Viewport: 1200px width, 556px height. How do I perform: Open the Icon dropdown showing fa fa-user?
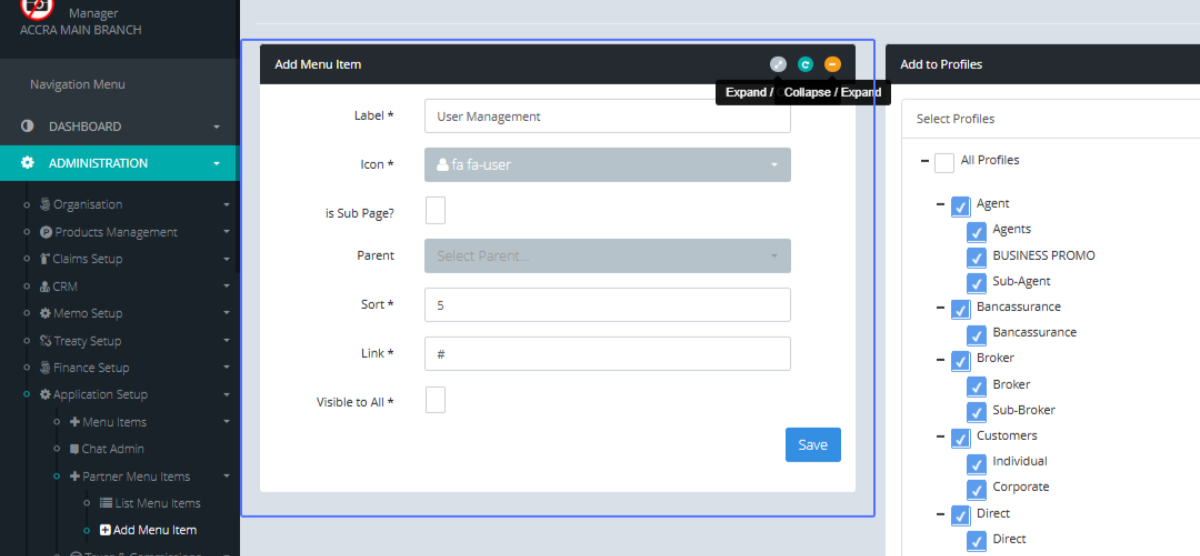607,165
